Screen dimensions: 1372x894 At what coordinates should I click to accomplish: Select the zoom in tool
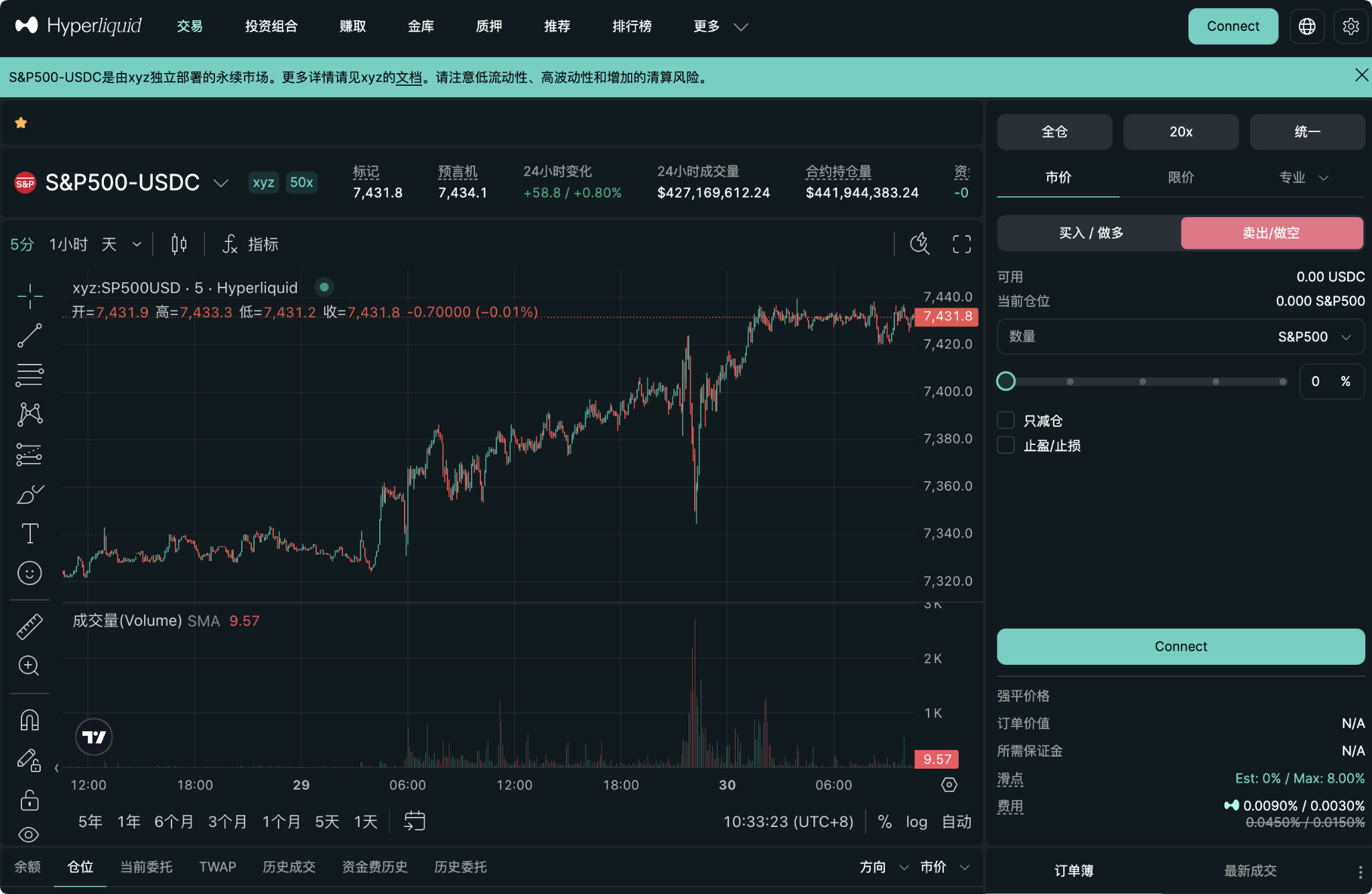(x=29, y=665)
